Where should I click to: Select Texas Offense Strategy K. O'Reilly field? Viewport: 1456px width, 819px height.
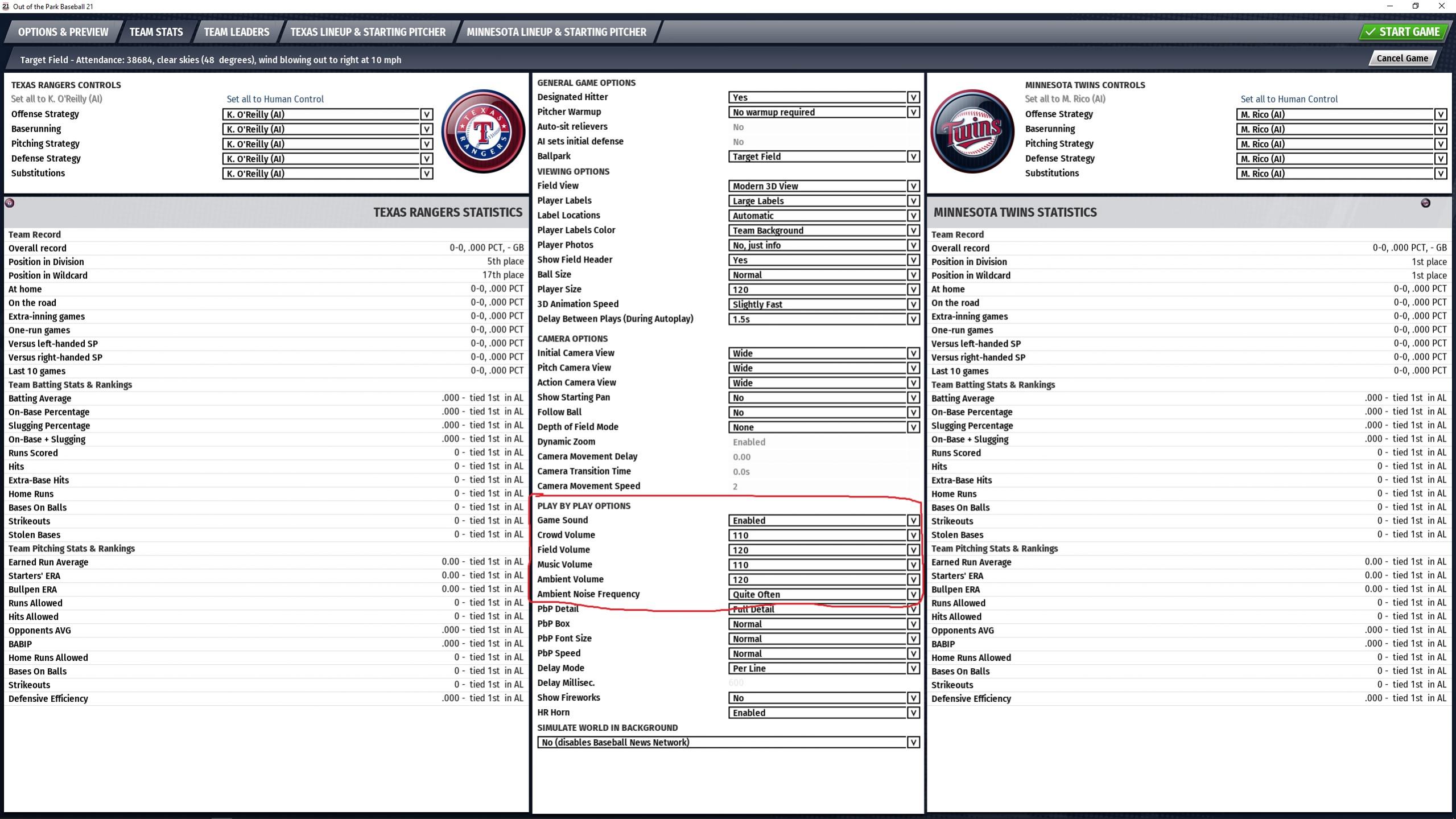coord(321,114)
